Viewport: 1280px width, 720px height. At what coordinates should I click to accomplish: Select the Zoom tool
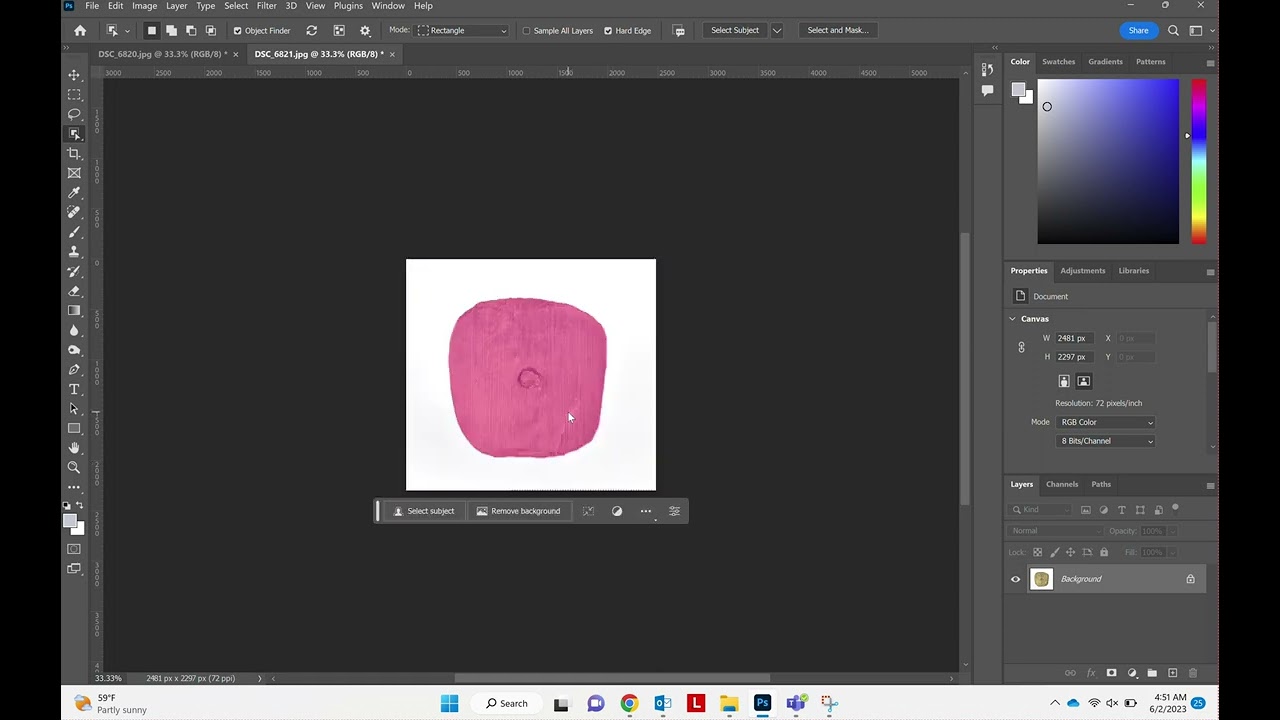click(x=74, y=467)
